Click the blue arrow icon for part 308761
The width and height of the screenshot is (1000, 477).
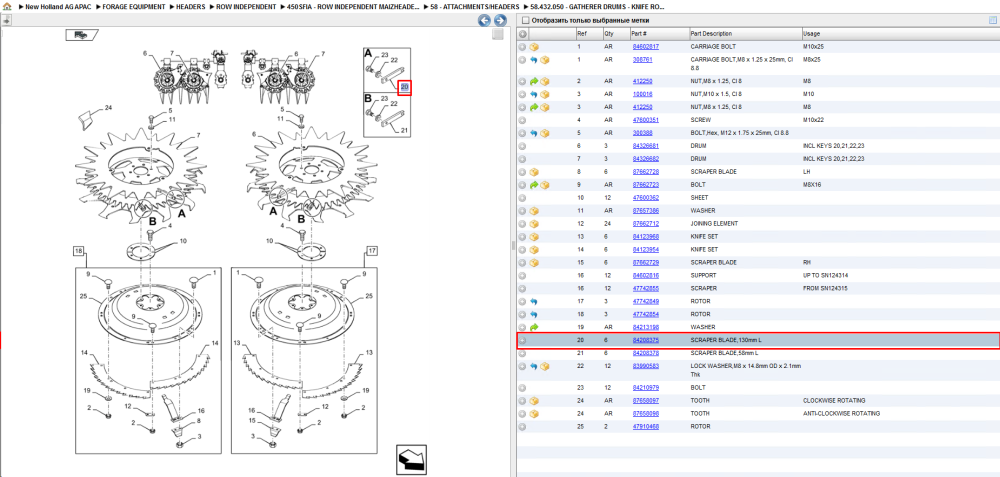coord(534,60)
